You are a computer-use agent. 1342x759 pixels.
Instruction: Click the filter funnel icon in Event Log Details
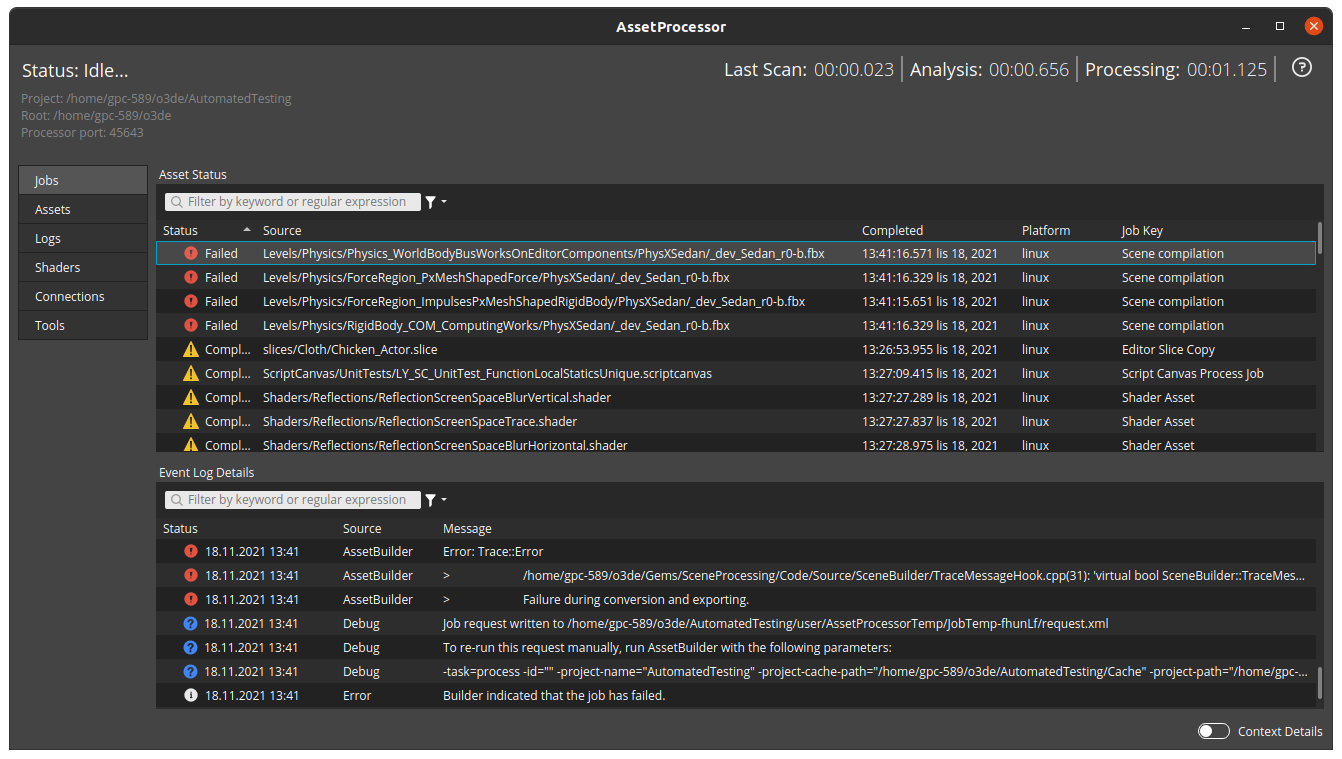click(430, 499)
